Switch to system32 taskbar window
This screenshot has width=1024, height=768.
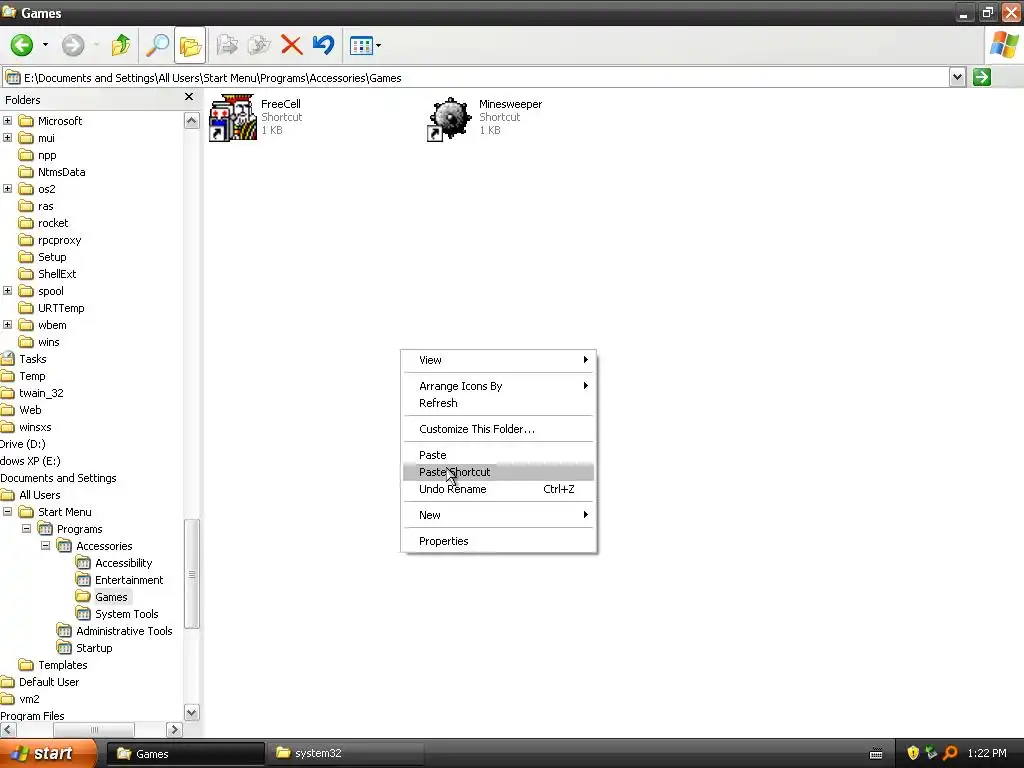344,753
